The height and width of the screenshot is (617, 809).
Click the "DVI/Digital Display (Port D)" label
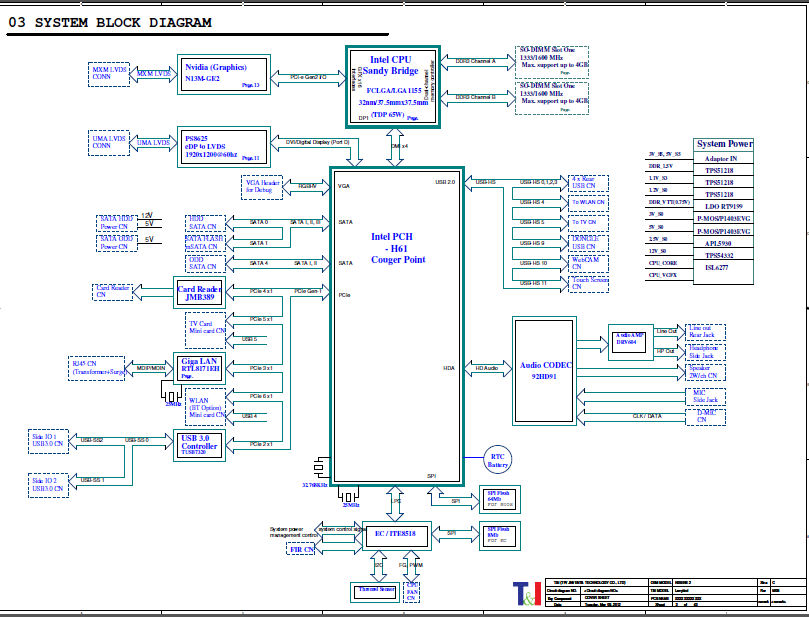pyautogui.click(x=317, y=142)
